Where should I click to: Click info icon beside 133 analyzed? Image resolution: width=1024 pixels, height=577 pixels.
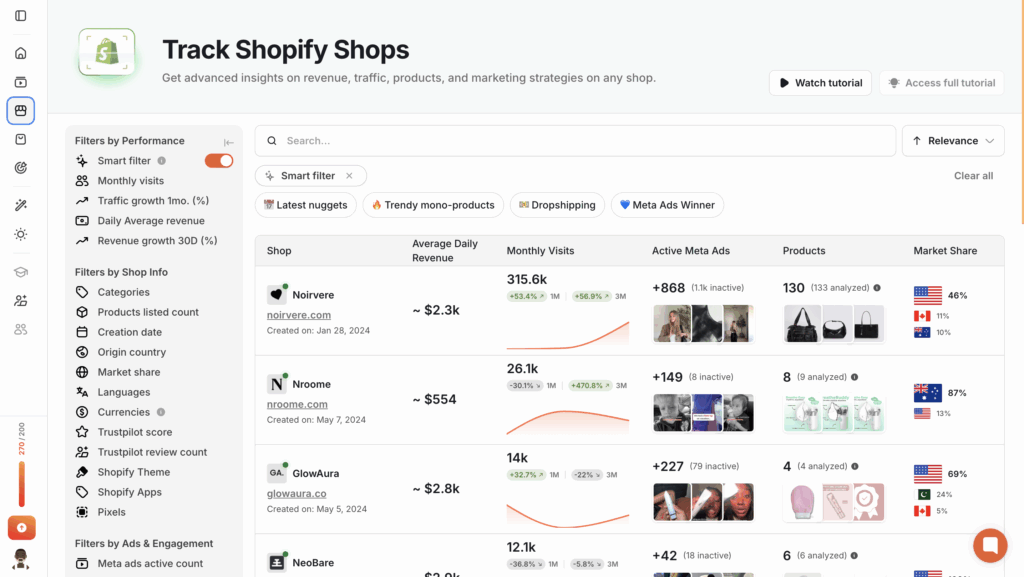[877, 287]
